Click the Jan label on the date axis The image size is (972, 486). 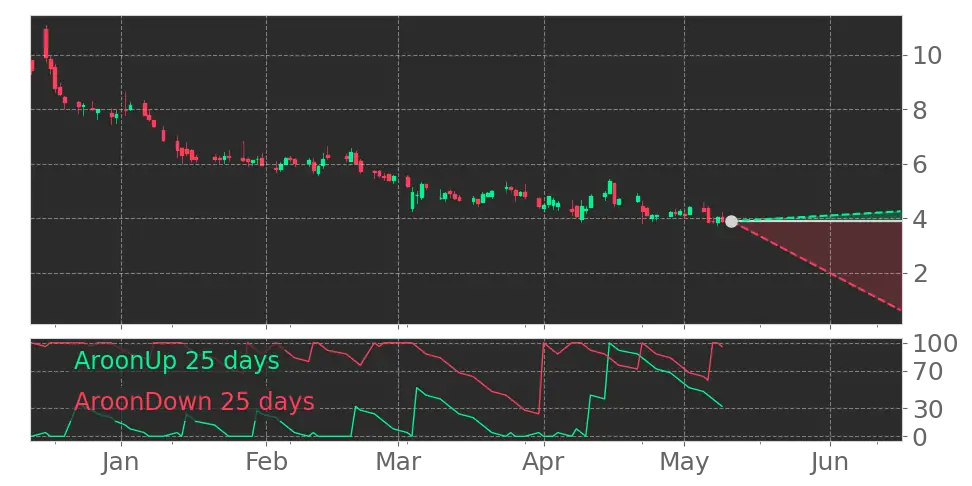(x=122, y=462)
